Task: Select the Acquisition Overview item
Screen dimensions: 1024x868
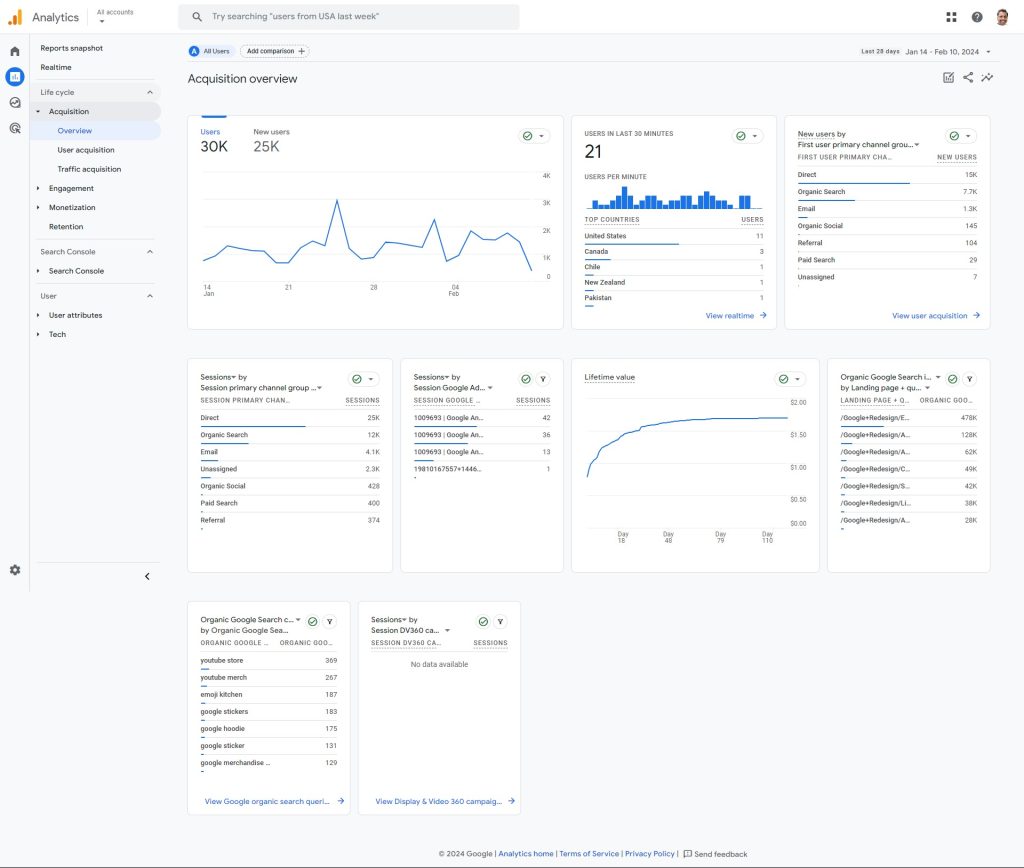Action: [x=95, y=131]
